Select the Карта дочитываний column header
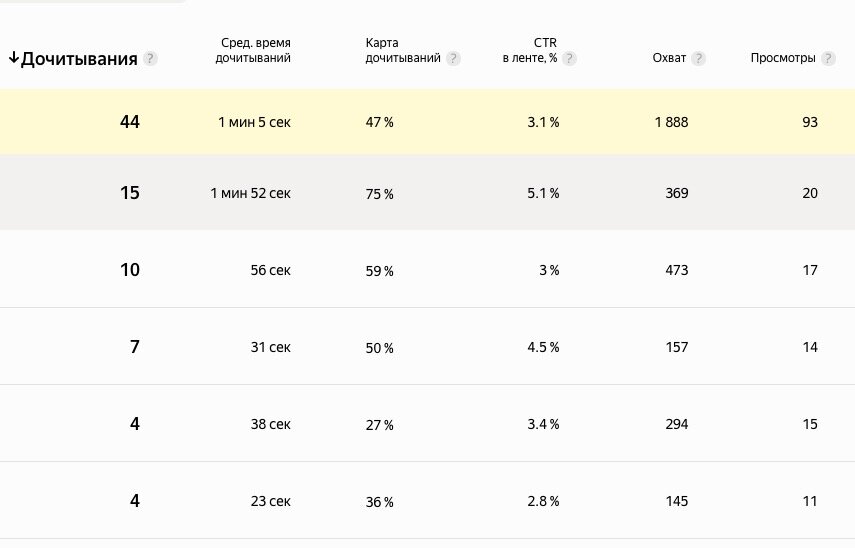This screenshot has height=548, width=855. tap(403, 50)
